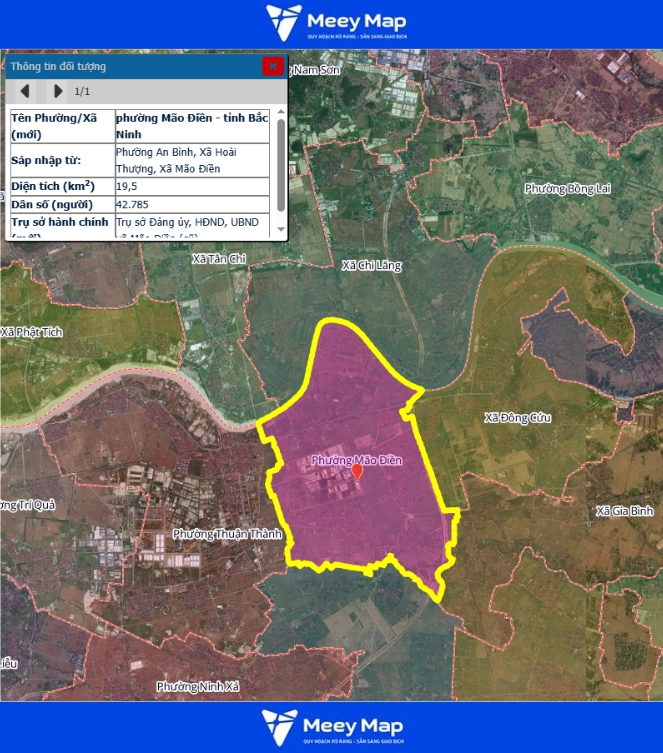Click the red location pin on Mão Điền
This screenshot has height=753, width=663.
357,471
